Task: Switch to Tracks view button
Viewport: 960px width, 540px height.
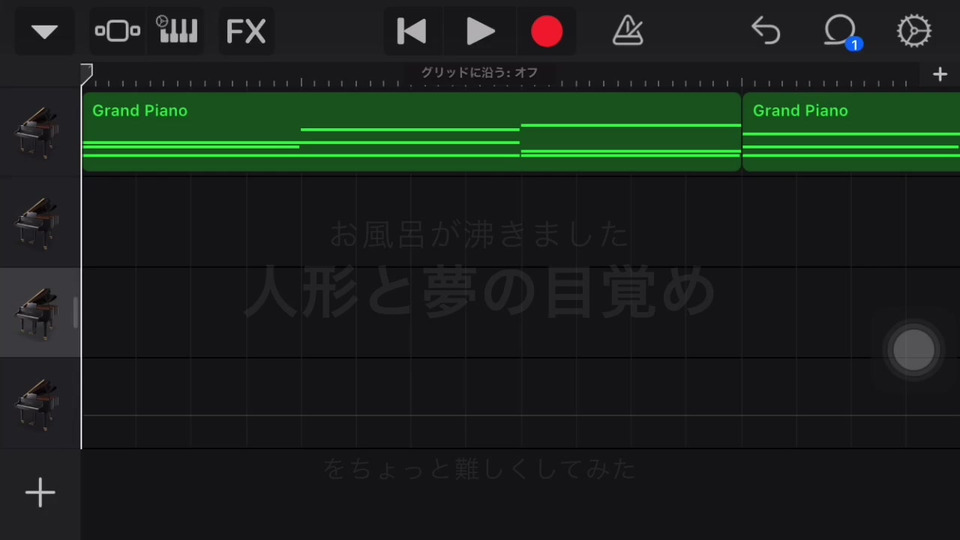Action: (118, 31)
